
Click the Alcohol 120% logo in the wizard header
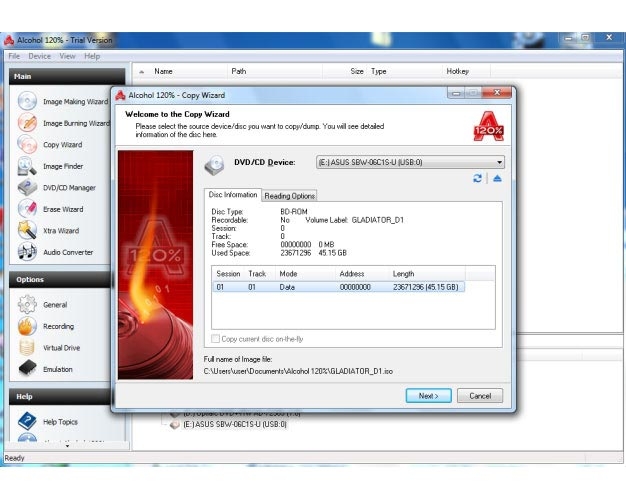point(489,126)
